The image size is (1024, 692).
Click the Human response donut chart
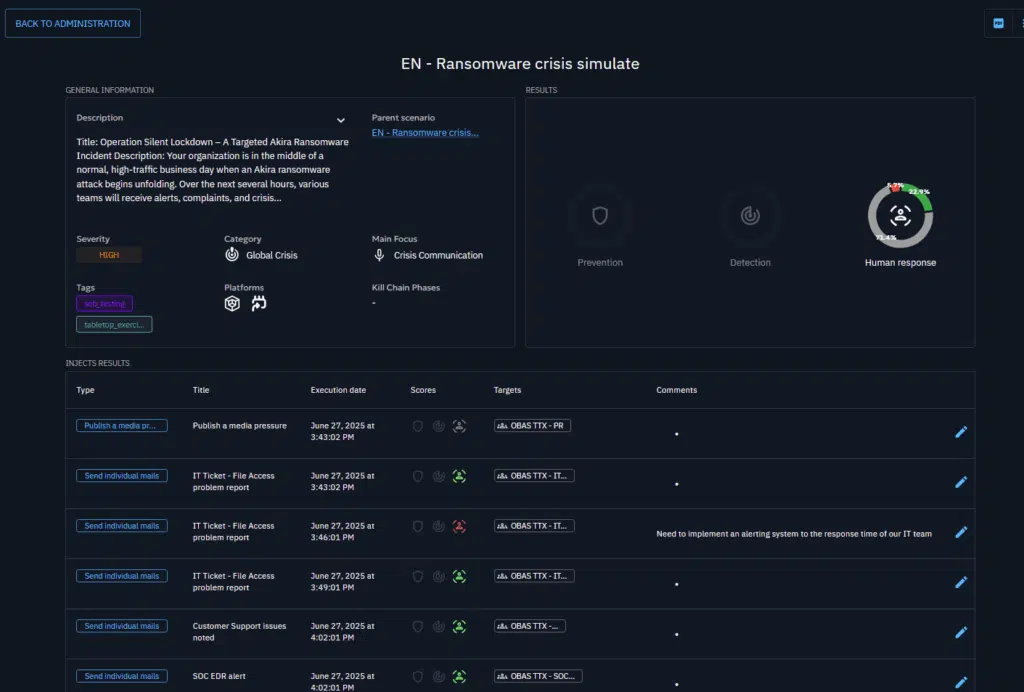tap(900, 216)
